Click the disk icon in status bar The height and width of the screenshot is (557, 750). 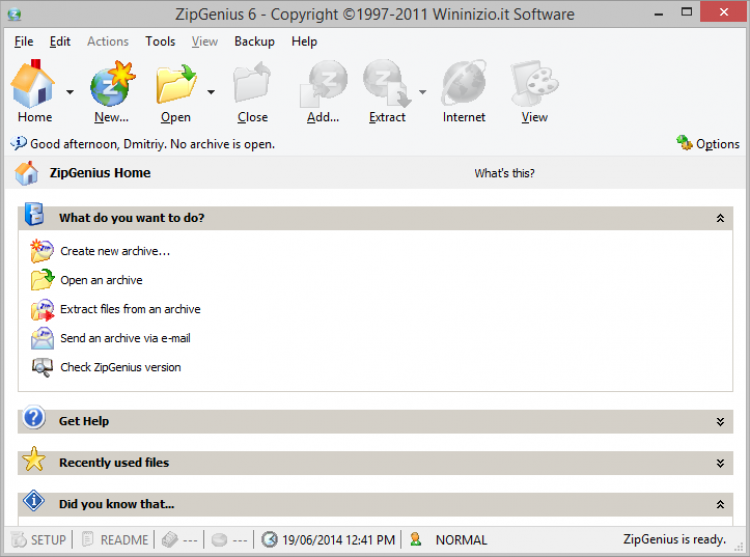pyautogui.click(x=220, y=540)
